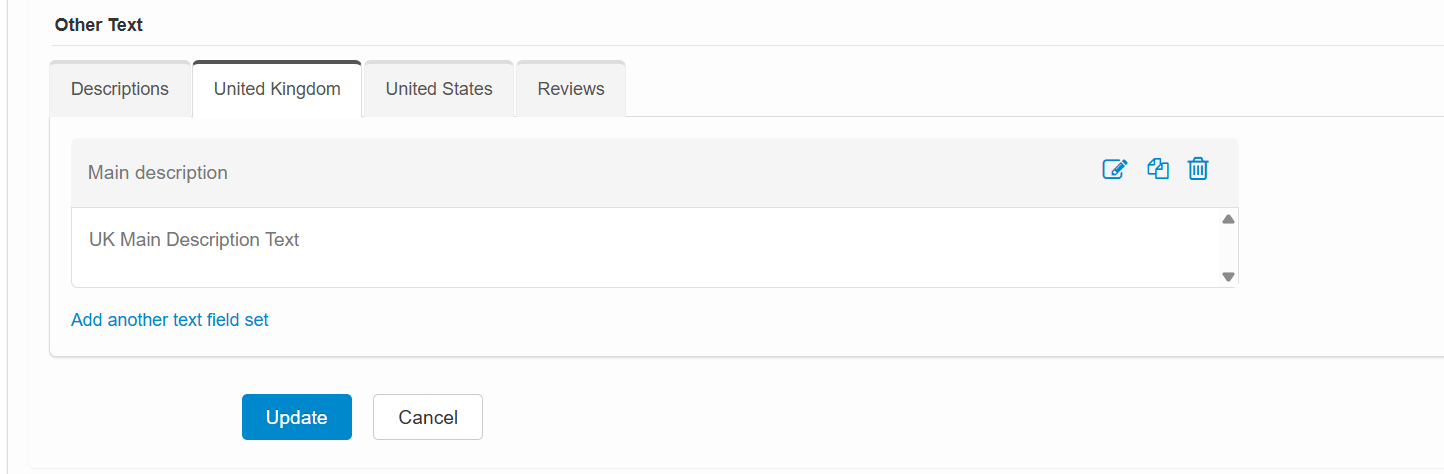Click the scrollbar track between the scroll arrows
This screenshot has width=1444, height=474.
(1229, 248)
